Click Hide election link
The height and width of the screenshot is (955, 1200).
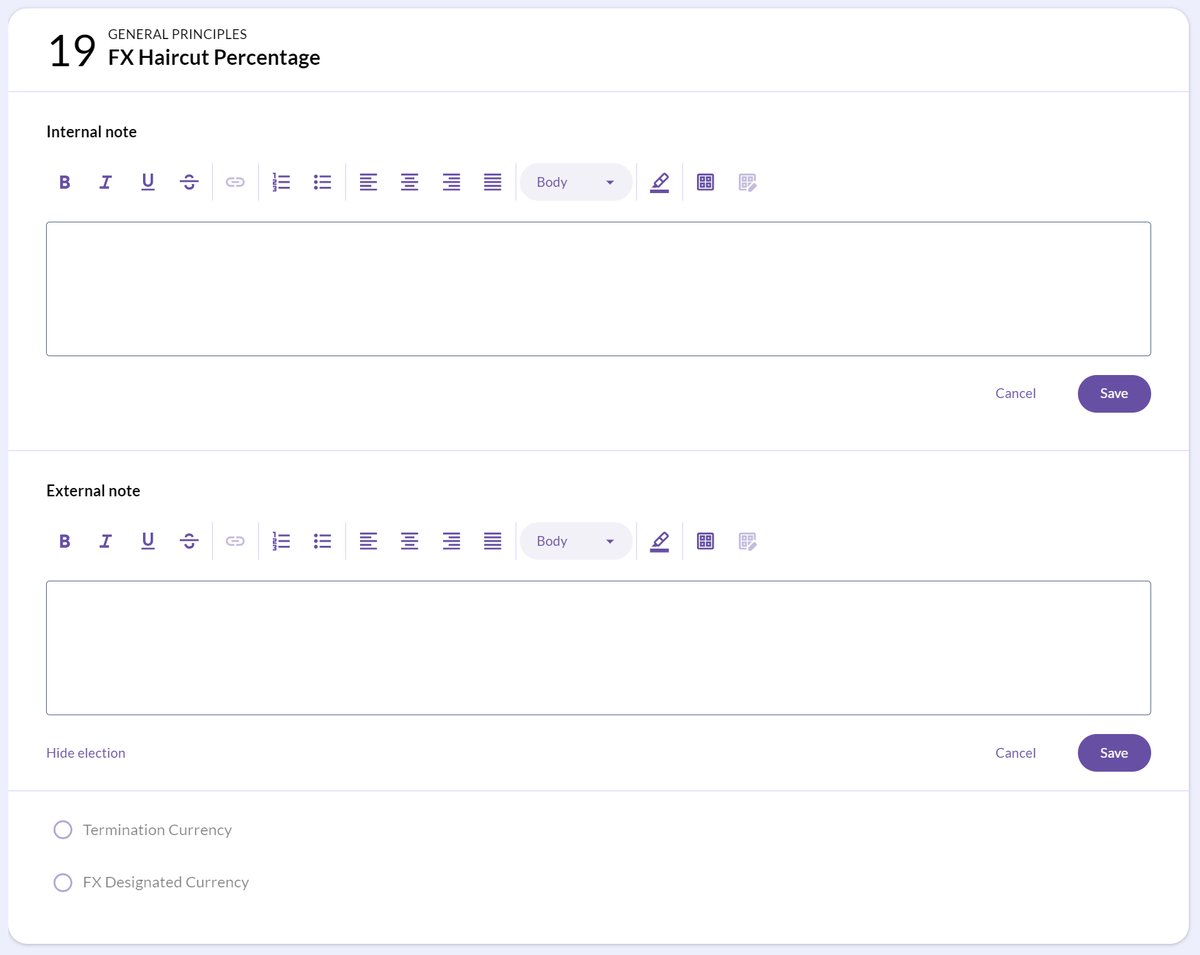click(x=86, y=753)
